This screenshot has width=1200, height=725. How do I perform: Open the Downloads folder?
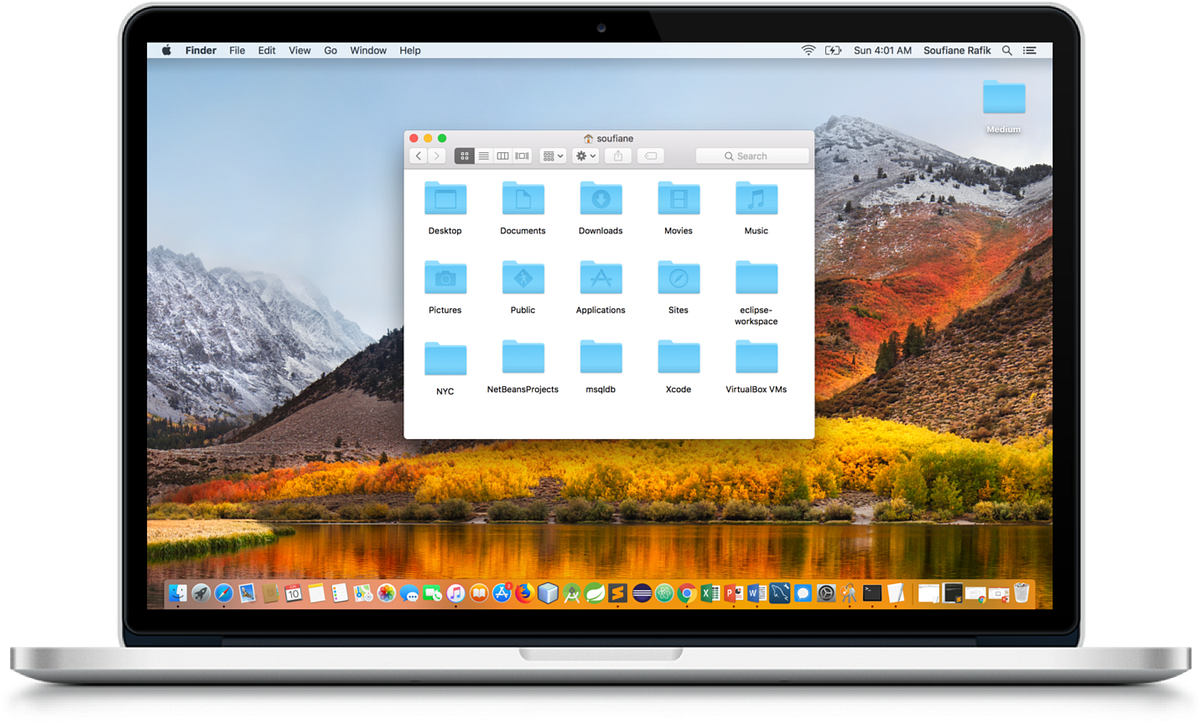click(x=600, y=200)
